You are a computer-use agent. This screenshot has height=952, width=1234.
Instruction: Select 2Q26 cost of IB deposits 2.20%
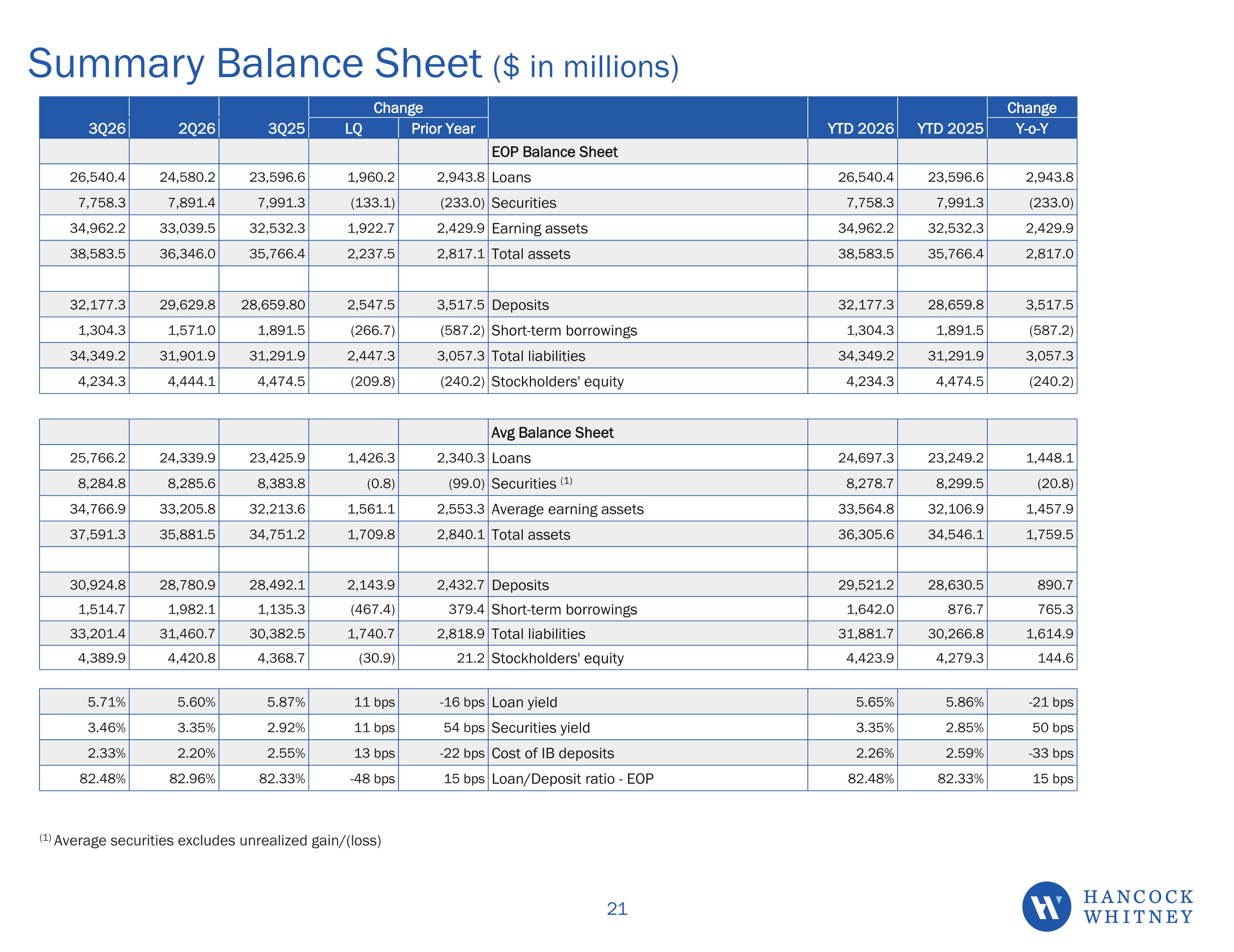click(x=196, y=753)
